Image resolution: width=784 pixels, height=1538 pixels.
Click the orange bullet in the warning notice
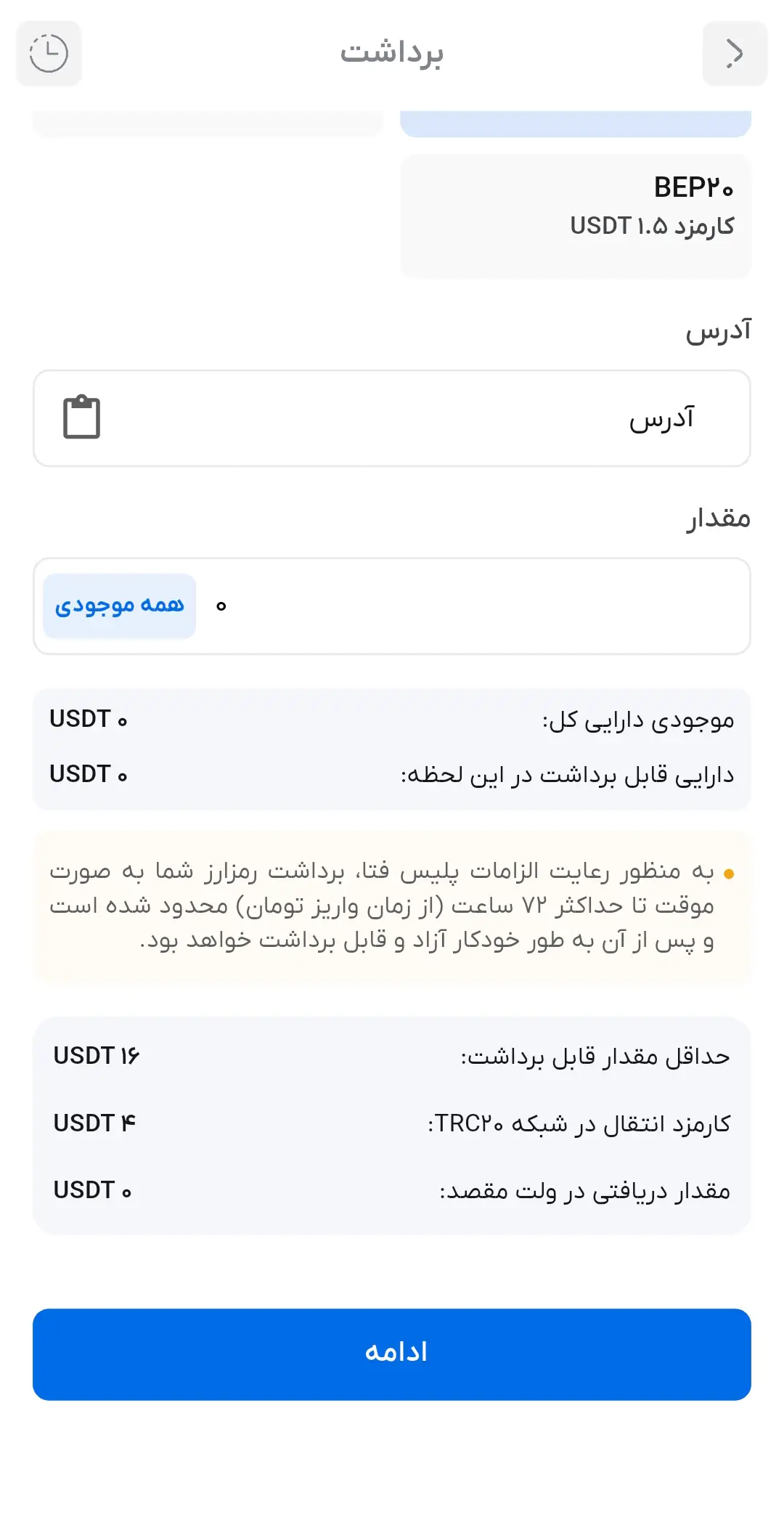coord(729,874)
